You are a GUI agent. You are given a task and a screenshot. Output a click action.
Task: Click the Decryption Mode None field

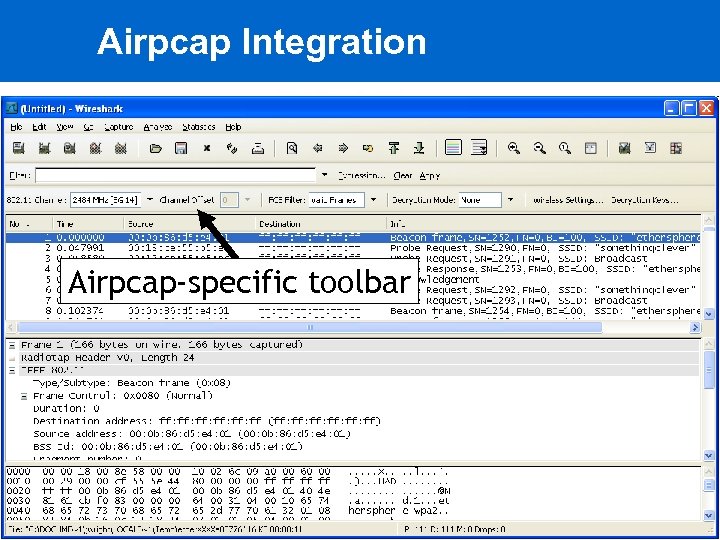pyautogui.click(x=480, y=200)
